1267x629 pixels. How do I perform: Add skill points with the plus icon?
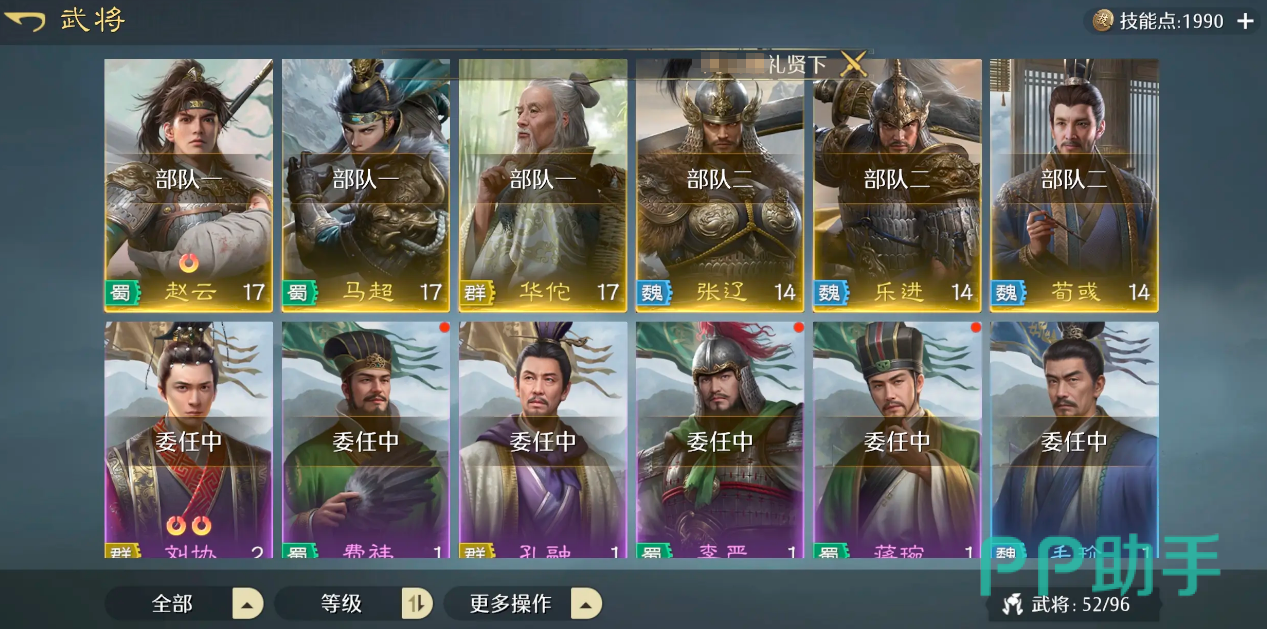click(x=1245, y=21)
